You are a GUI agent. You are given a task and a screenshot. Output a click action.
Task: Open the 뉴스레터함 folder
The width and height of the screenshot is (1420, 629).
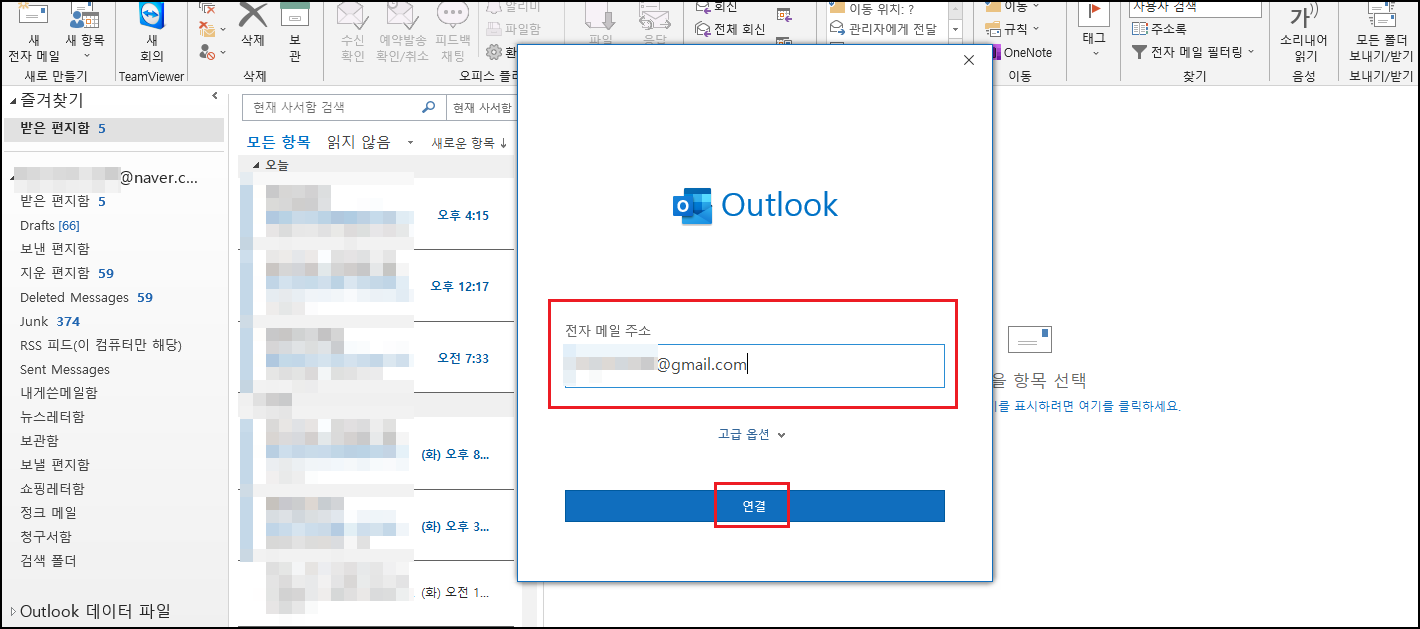tap(52, 417)
